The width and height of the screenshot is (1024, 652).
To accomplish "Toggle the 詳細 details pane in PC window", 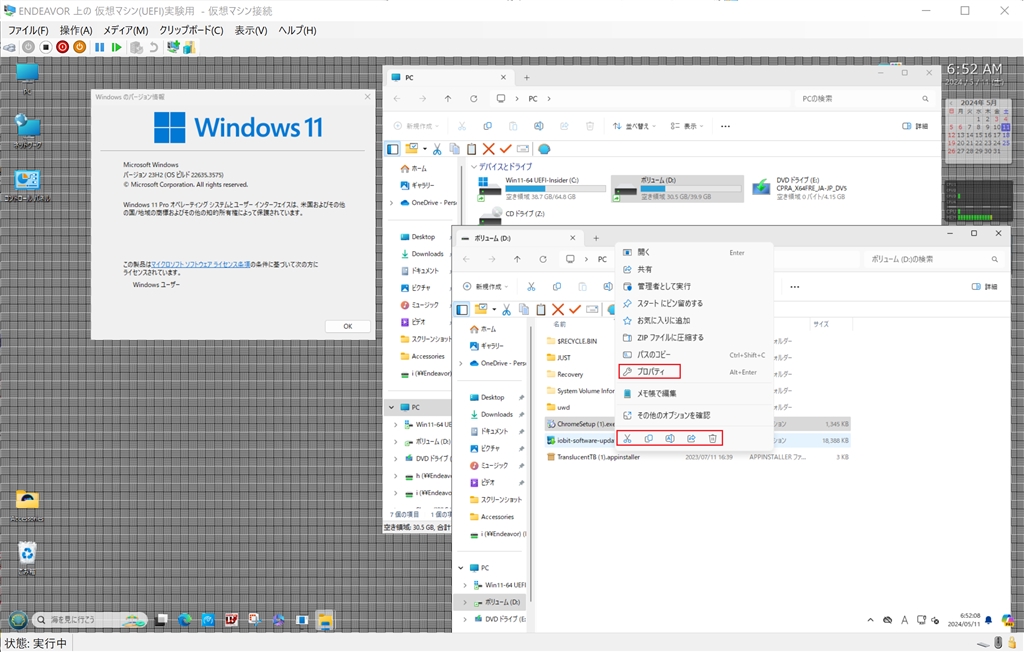I will [914, 126].
